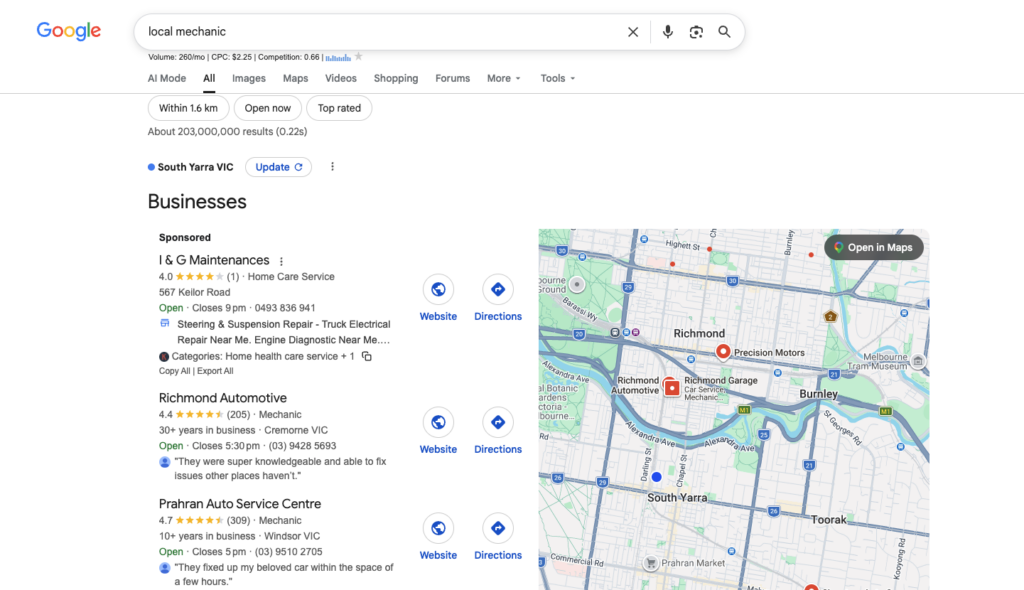Star the keyword volume favorite icon
The image size is (1024, 590).
[x=359, y=57]
